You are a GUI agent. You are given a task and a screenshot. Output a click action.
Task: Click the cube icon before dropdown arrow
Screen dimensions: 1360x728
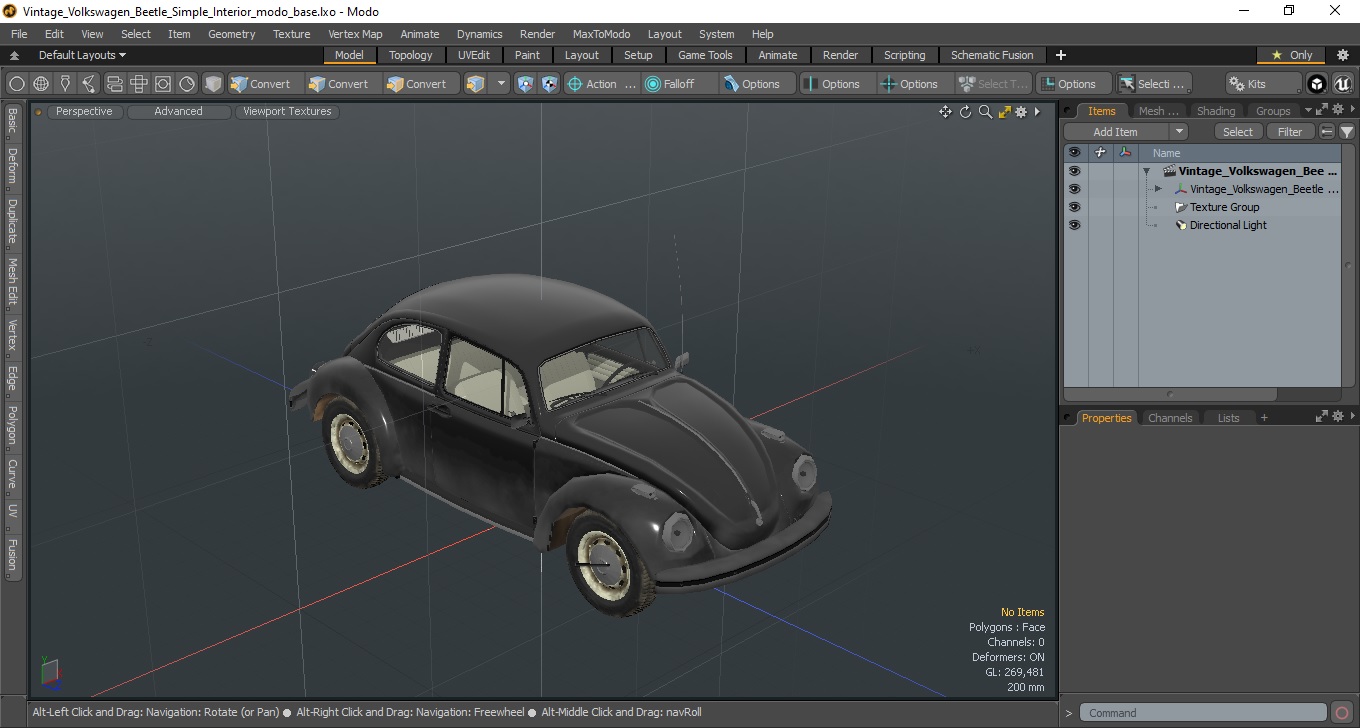(x=476, y=84)
